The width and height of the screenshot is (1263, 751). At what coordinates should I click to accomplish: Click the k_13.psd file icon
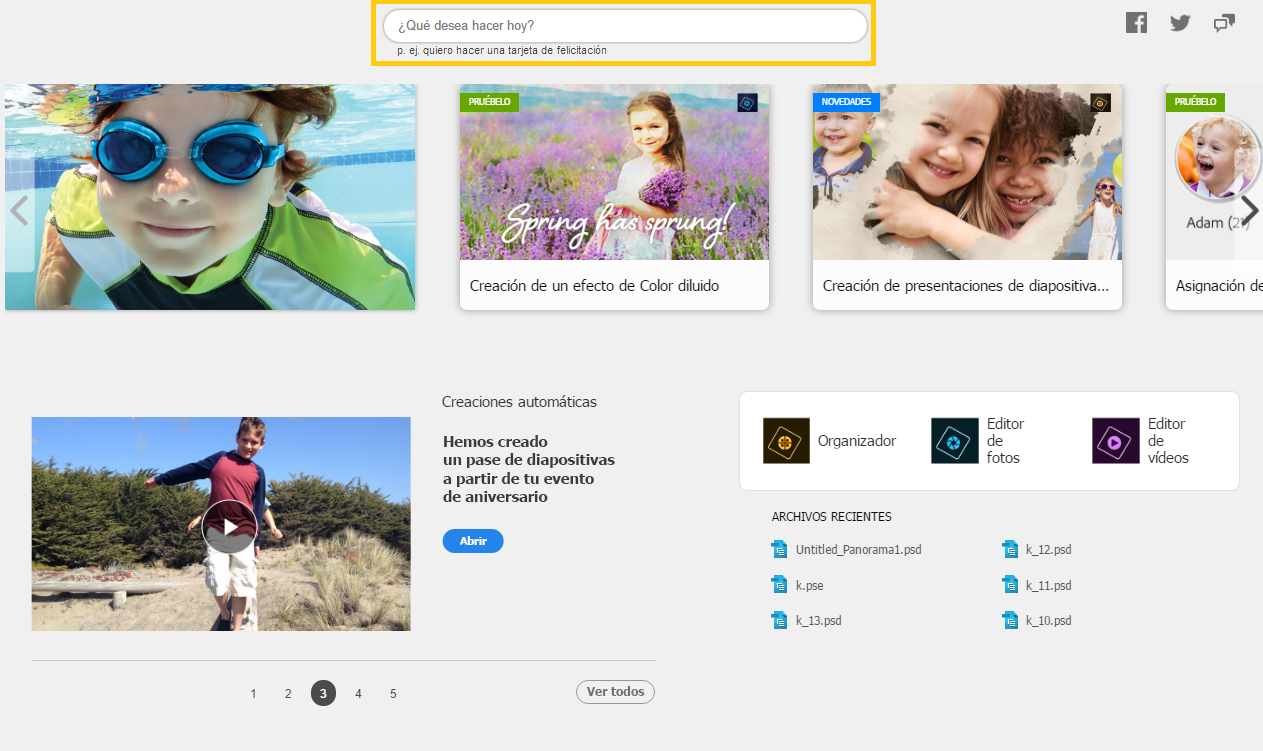pos(780,620)
